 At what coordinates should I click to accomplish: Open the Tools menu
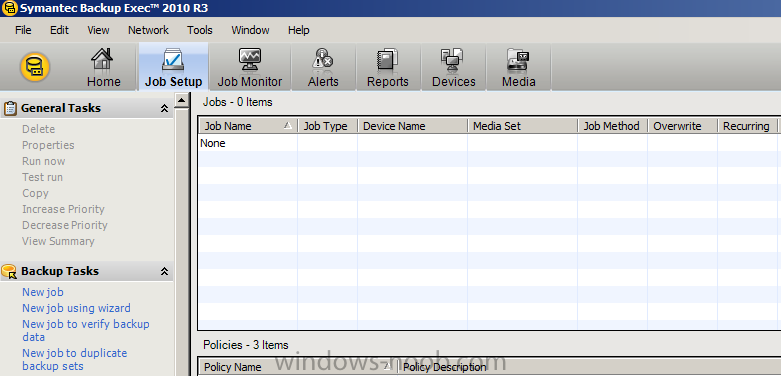(200, 30)
